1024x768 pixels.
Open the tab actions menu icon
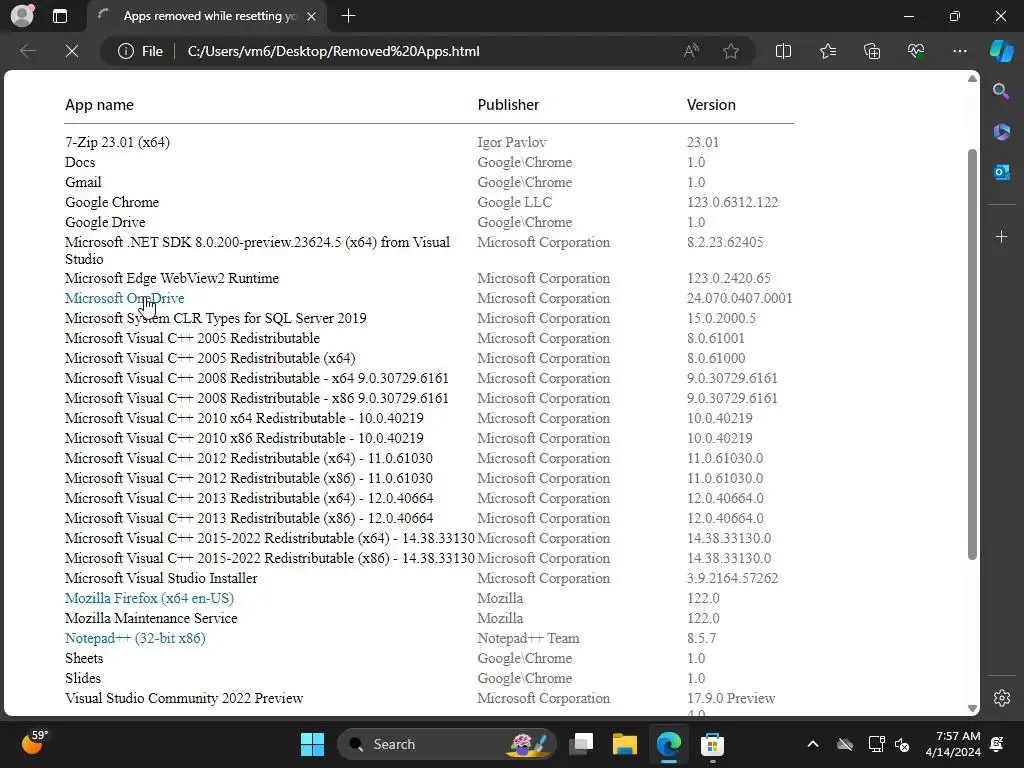(60, 16)
